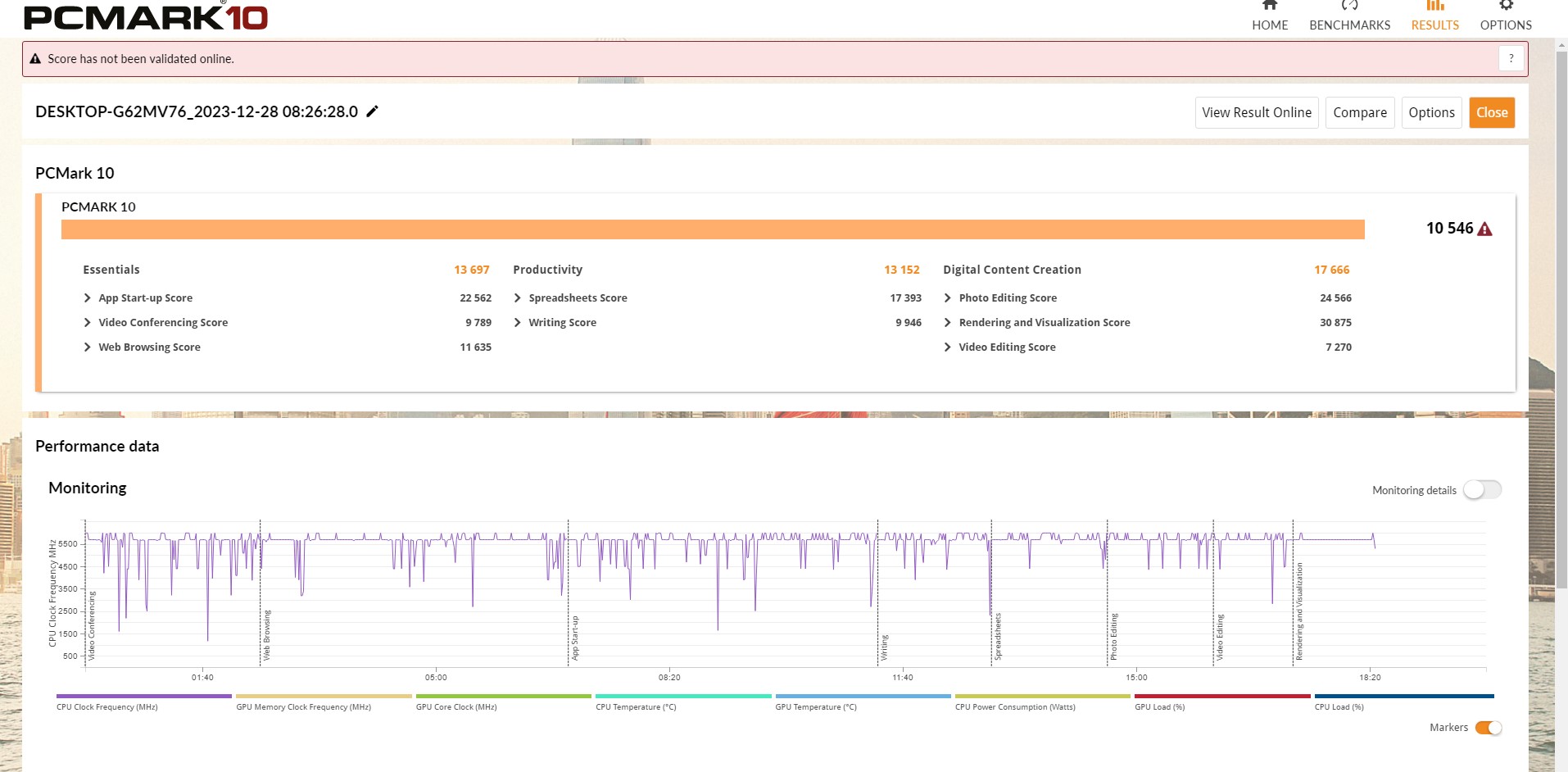Click the Essentials heading
1568x772 pixels.
111,270
